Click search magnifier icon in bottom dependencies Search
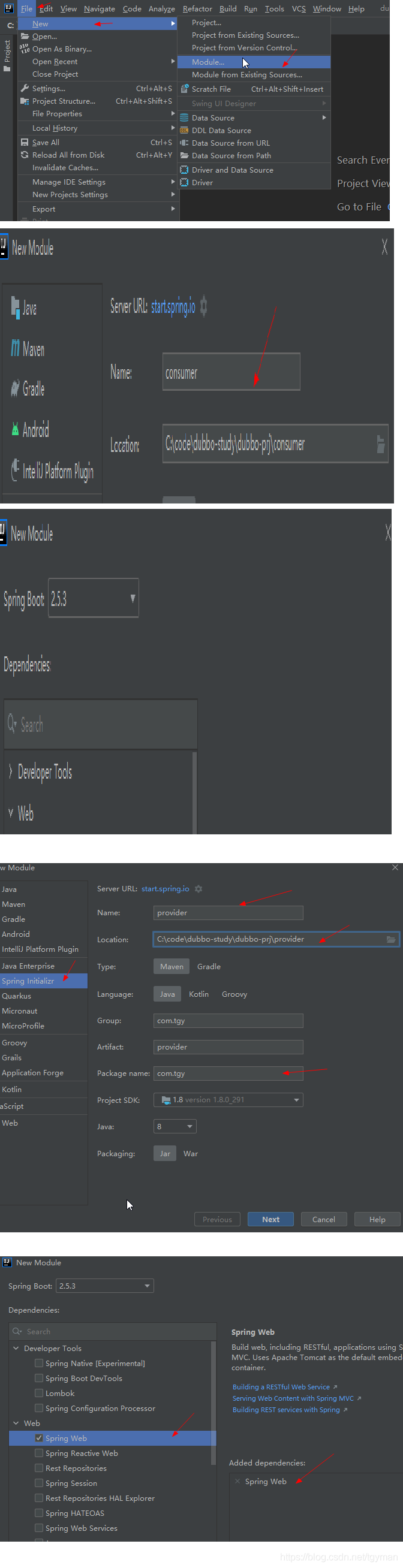The width and height of the screenshot is (403, 1568). [x=17, y=1331]
